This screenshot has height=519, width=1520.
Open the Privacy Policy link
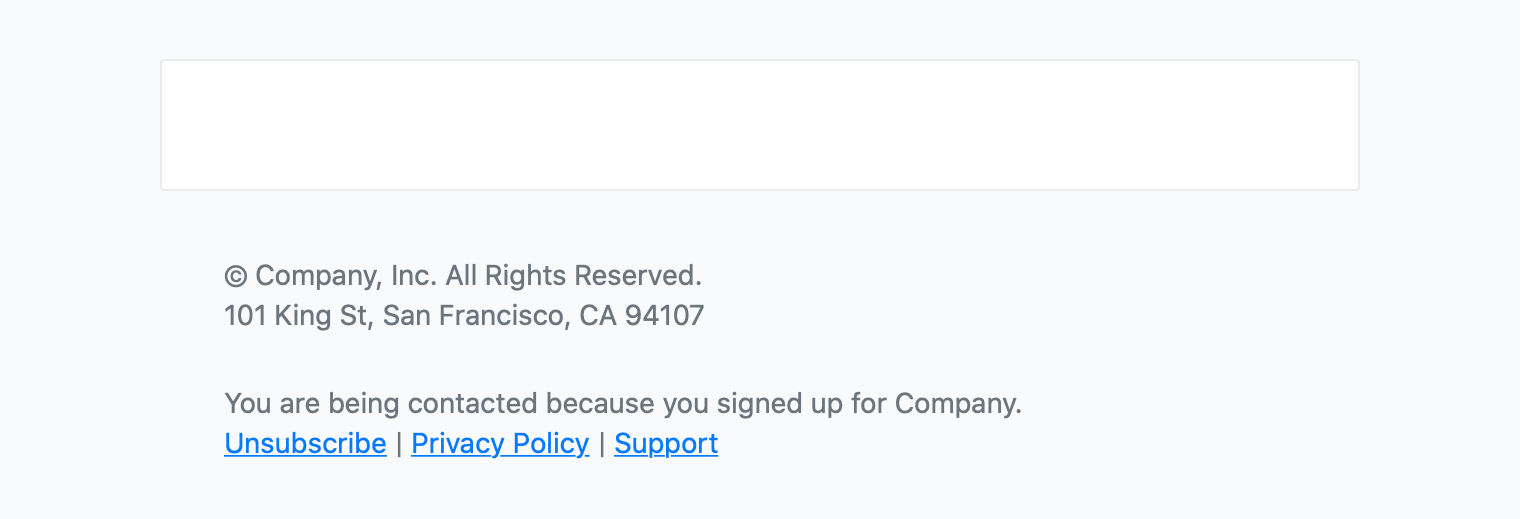500,443
